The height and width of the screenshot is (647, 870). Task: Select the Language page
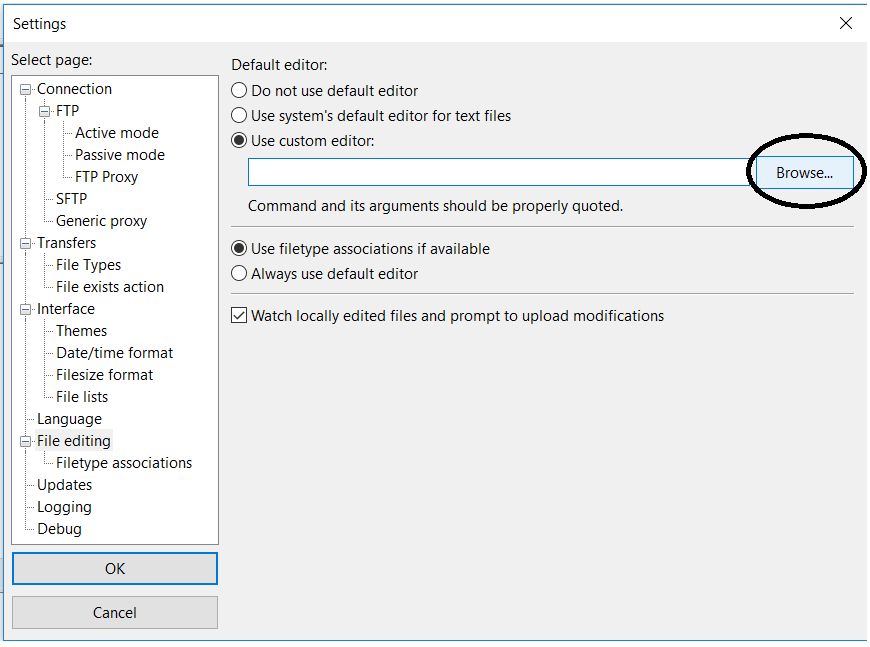point(69,419)
